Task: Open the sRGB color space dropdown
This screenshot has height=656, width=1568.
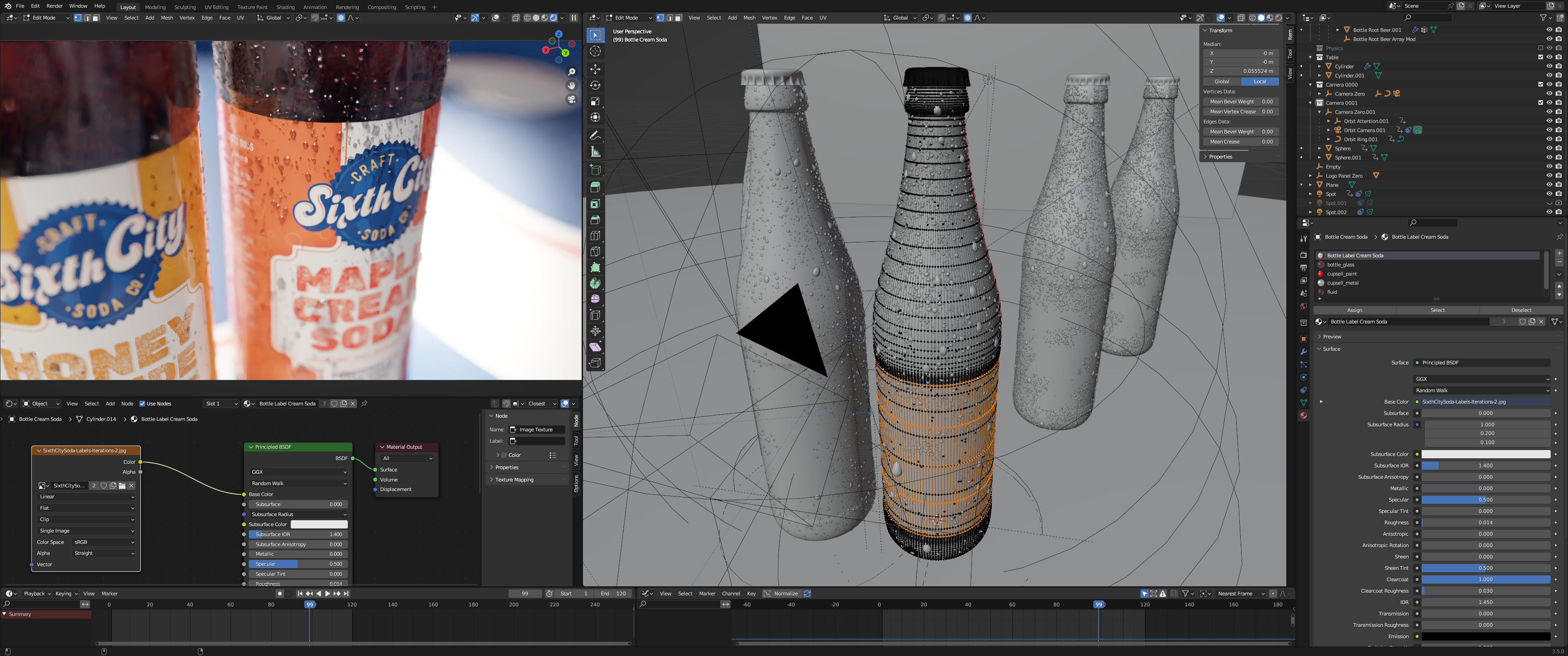Action: coord(103,542)
